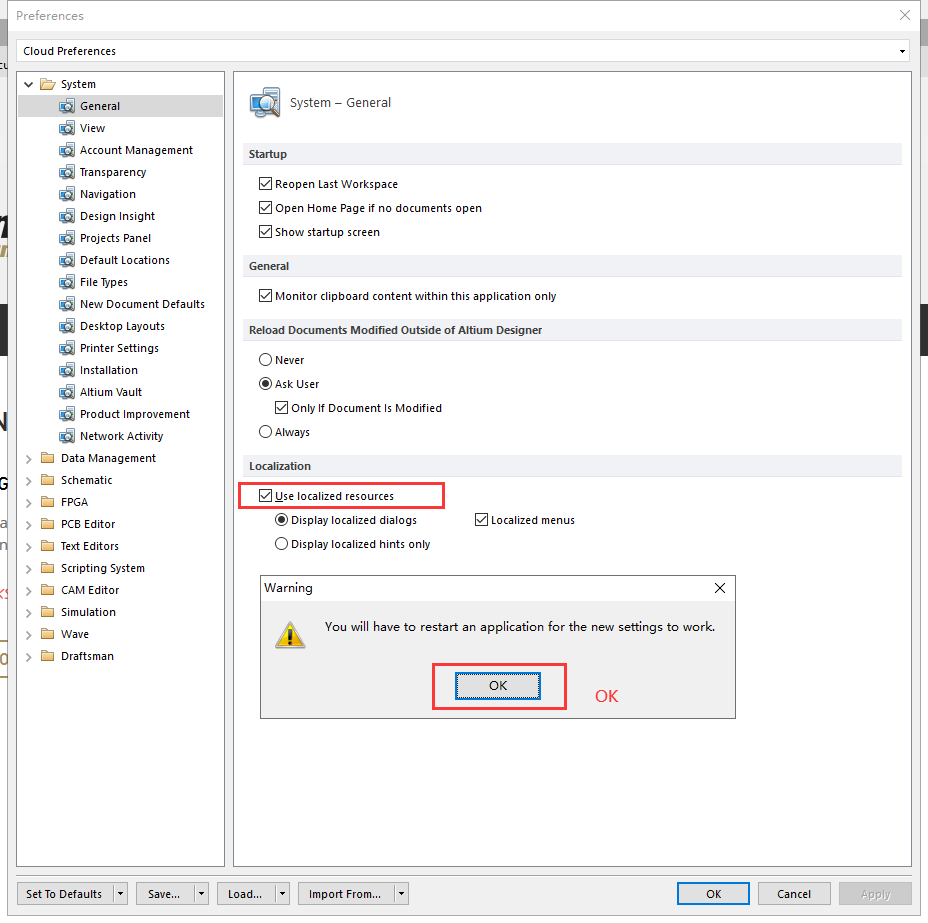The width and height of the screenshot is (928, 923).
Task: Open Set To Defaults dropdown arrow
Action: click(120, 893)
